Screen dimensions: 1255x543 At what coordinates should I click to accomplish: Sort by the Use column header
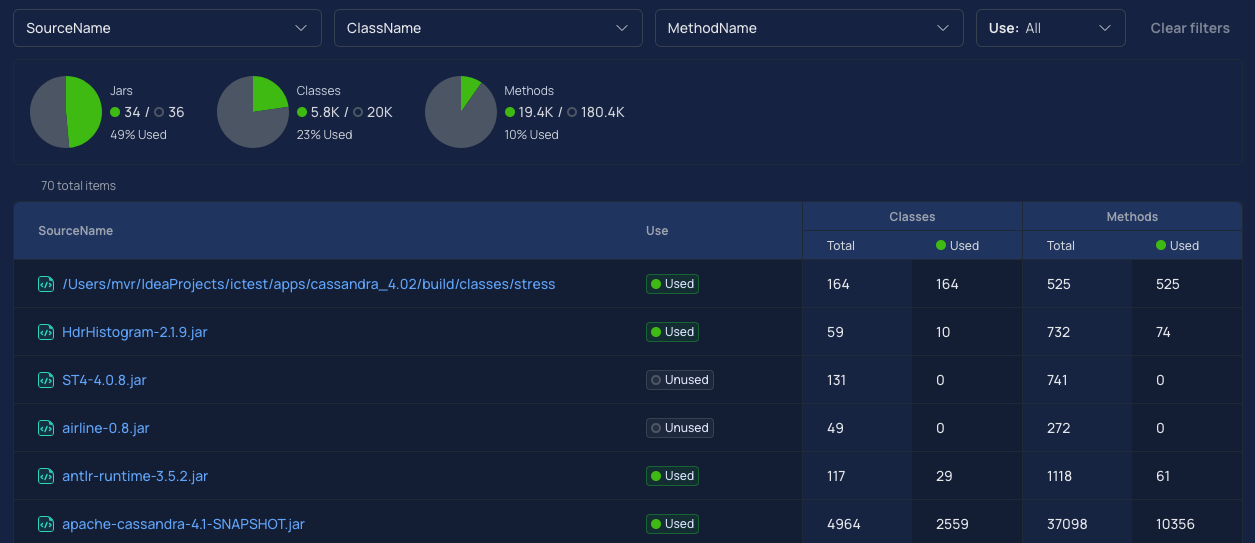pyautogui.click(x=657, y=231)
